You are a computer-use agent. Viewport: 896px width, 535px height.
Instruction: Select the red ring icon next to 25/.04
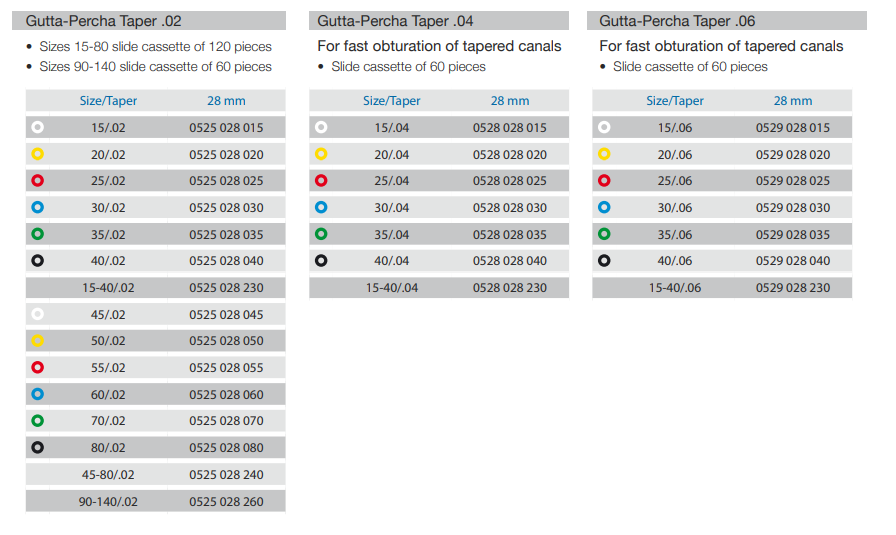pos(321,181)
